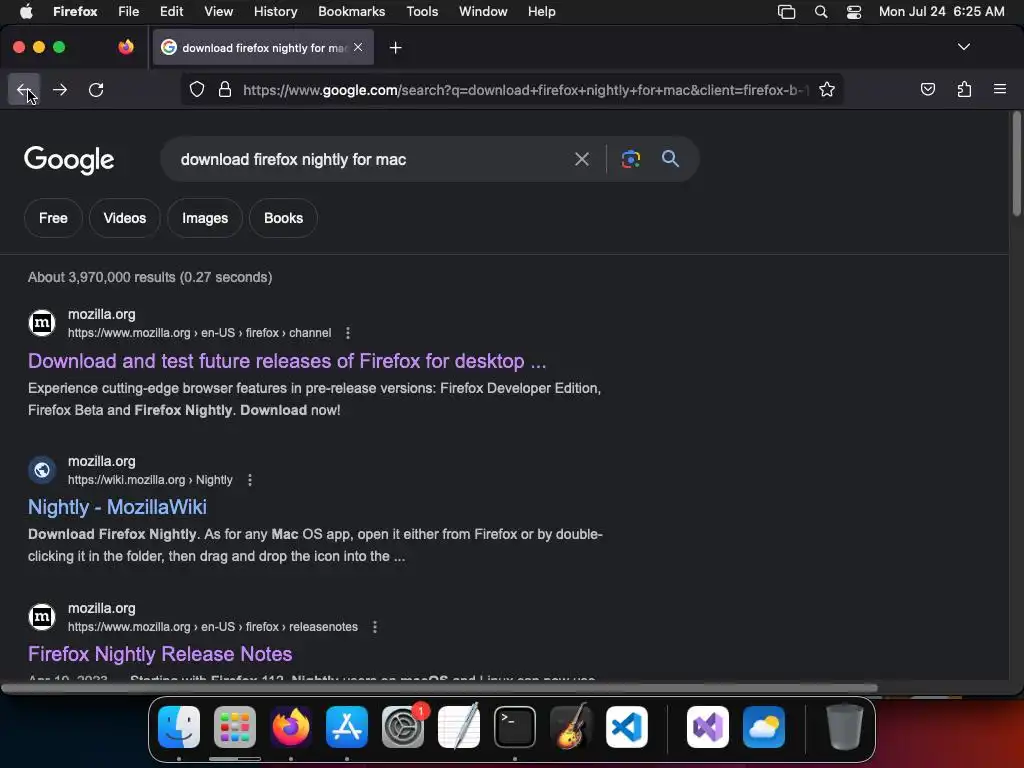Screen dimensions: 1024x768
Task: Open Visual Studio Code from the Dock
Action: click(x=627, y=727)
